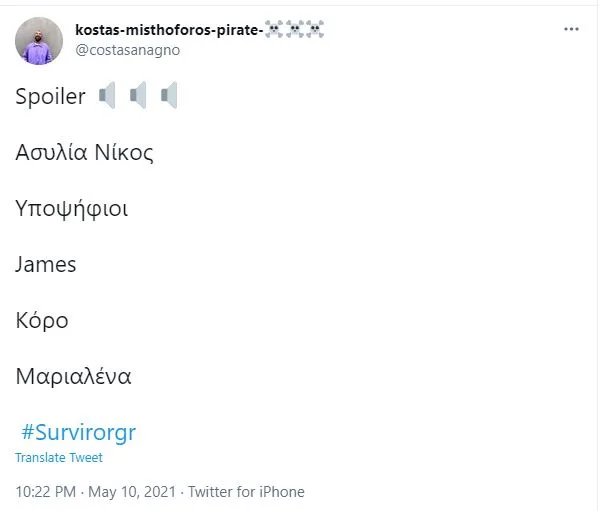Click the middle skull emoji in display name

tap(294, 29)
